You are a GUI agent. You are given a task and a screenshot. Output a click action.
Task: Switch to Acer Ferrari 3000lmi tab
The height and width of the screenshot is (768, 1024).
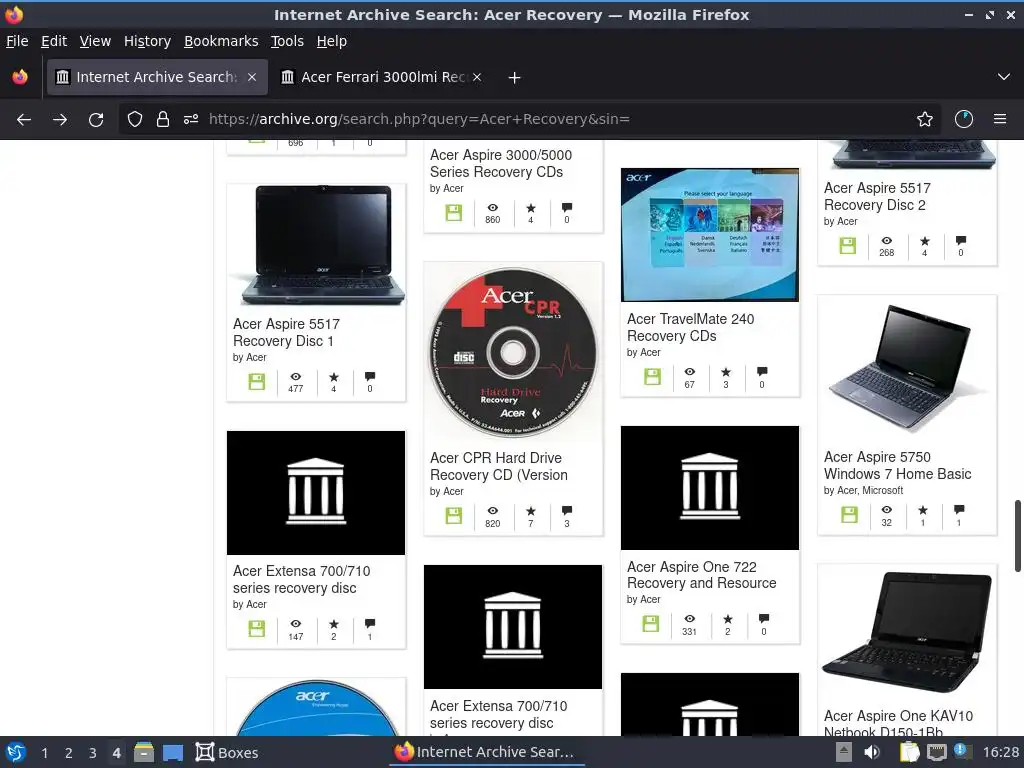(382, 77)
